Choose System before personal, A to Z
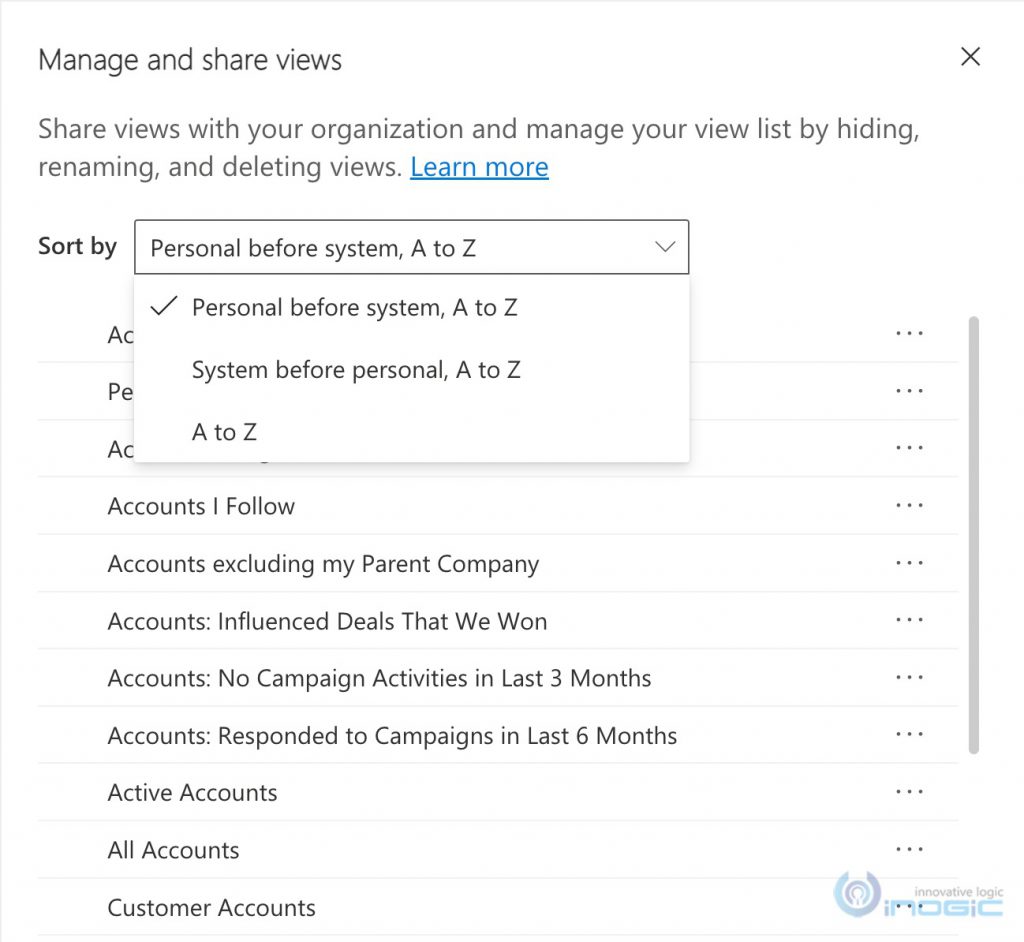 tap(355, 369)
